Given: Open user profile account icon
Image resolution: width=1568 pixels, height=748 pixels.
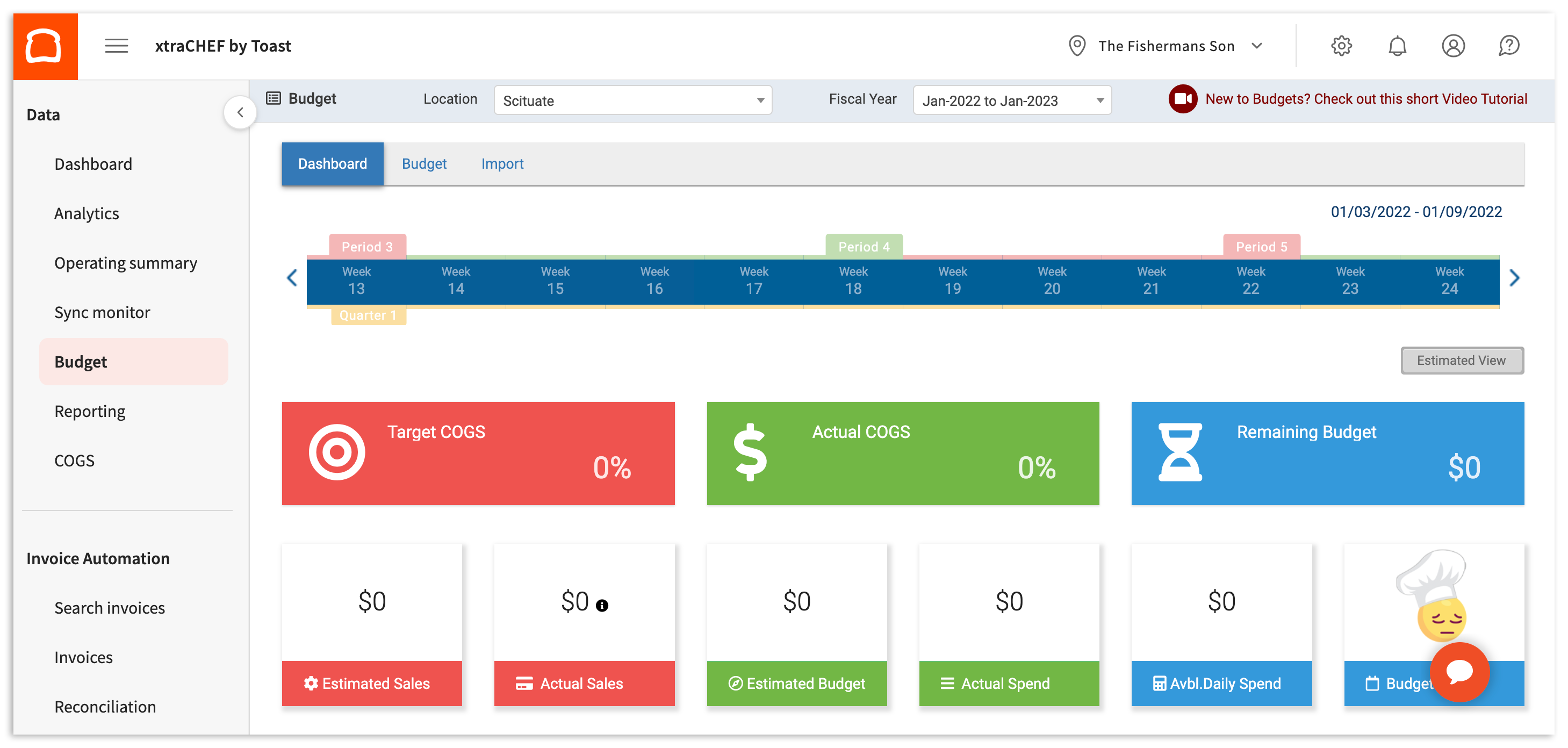Looking at the screenshot, I should pyautogui.click(x=1453, y=46).
